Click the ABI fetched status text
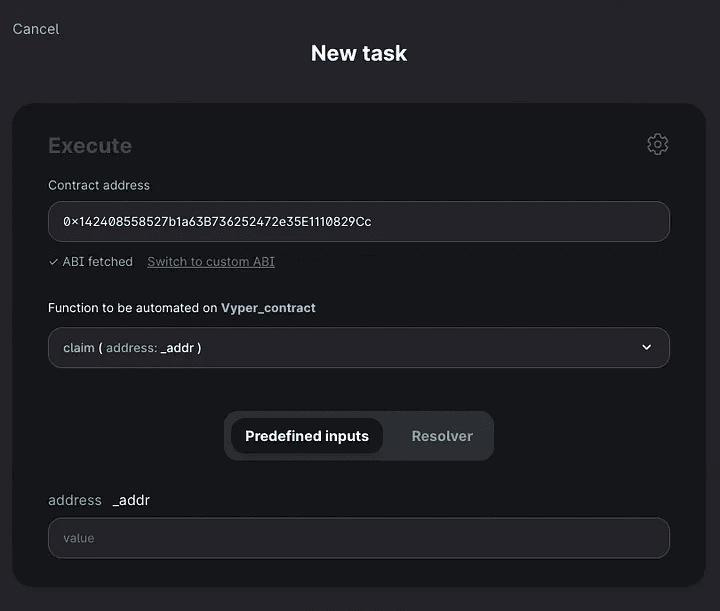The image size is (720, 611). tap(97, 262)
